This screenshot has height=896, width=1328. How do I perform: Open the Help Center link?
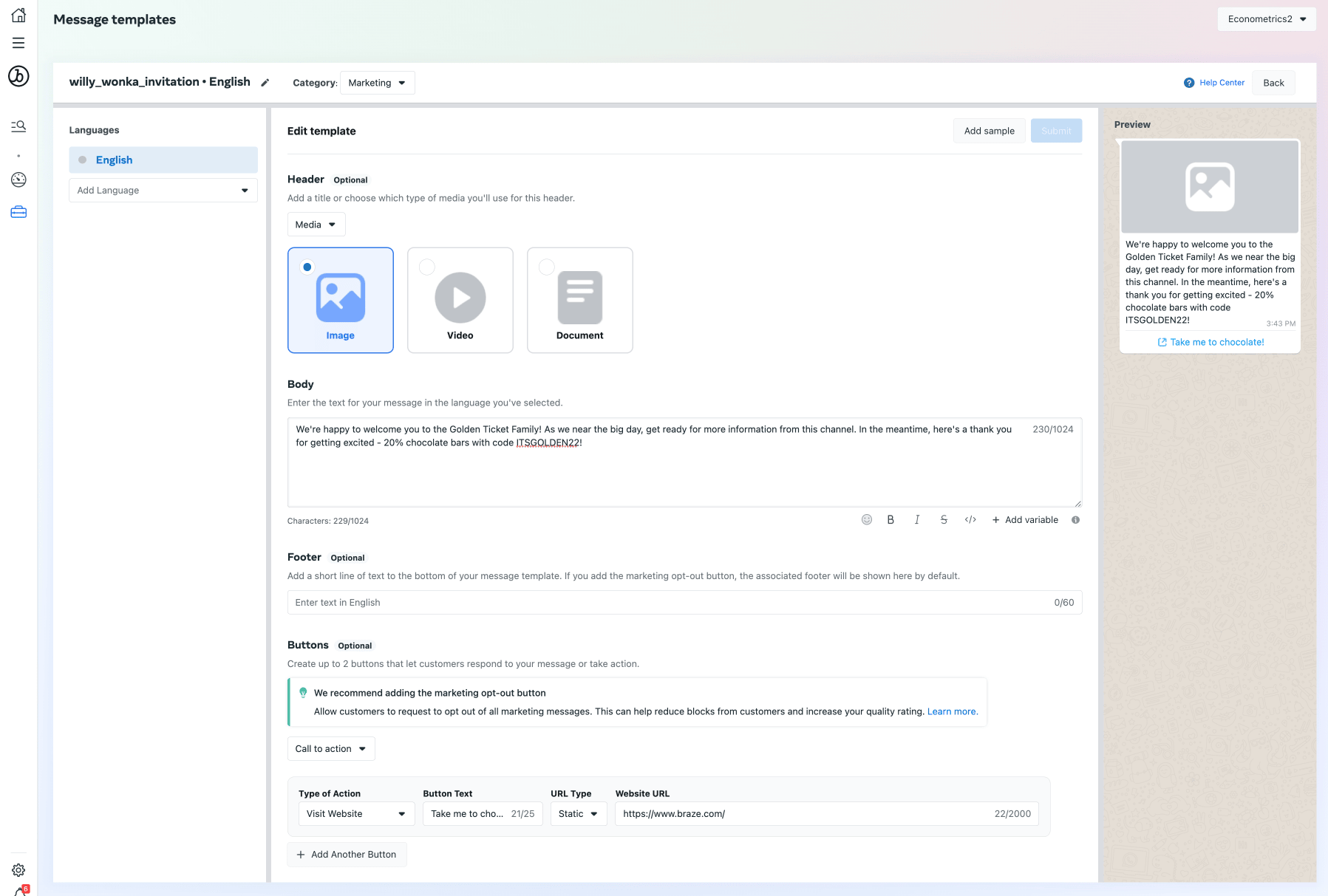tap(1222, 83)
